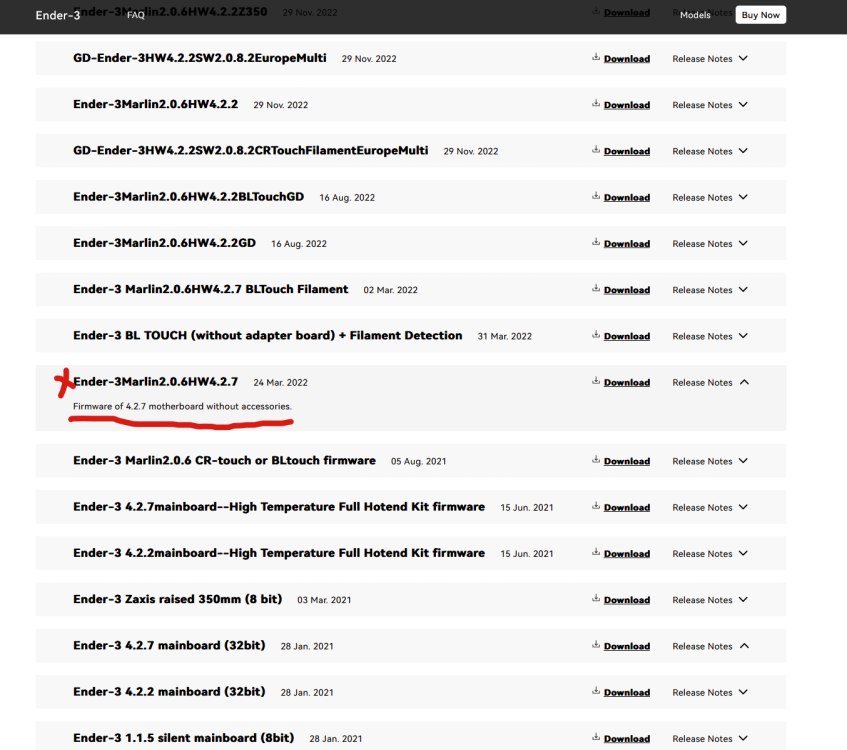Expand Release Notes for Ender-3 4.2.2 mainboard (32bit)

tap(710, 692)
